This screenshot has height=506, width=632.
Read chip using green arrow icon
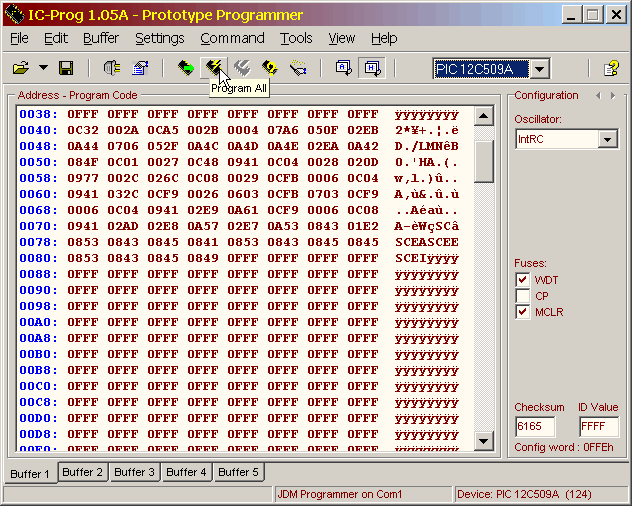coord(186,68)
